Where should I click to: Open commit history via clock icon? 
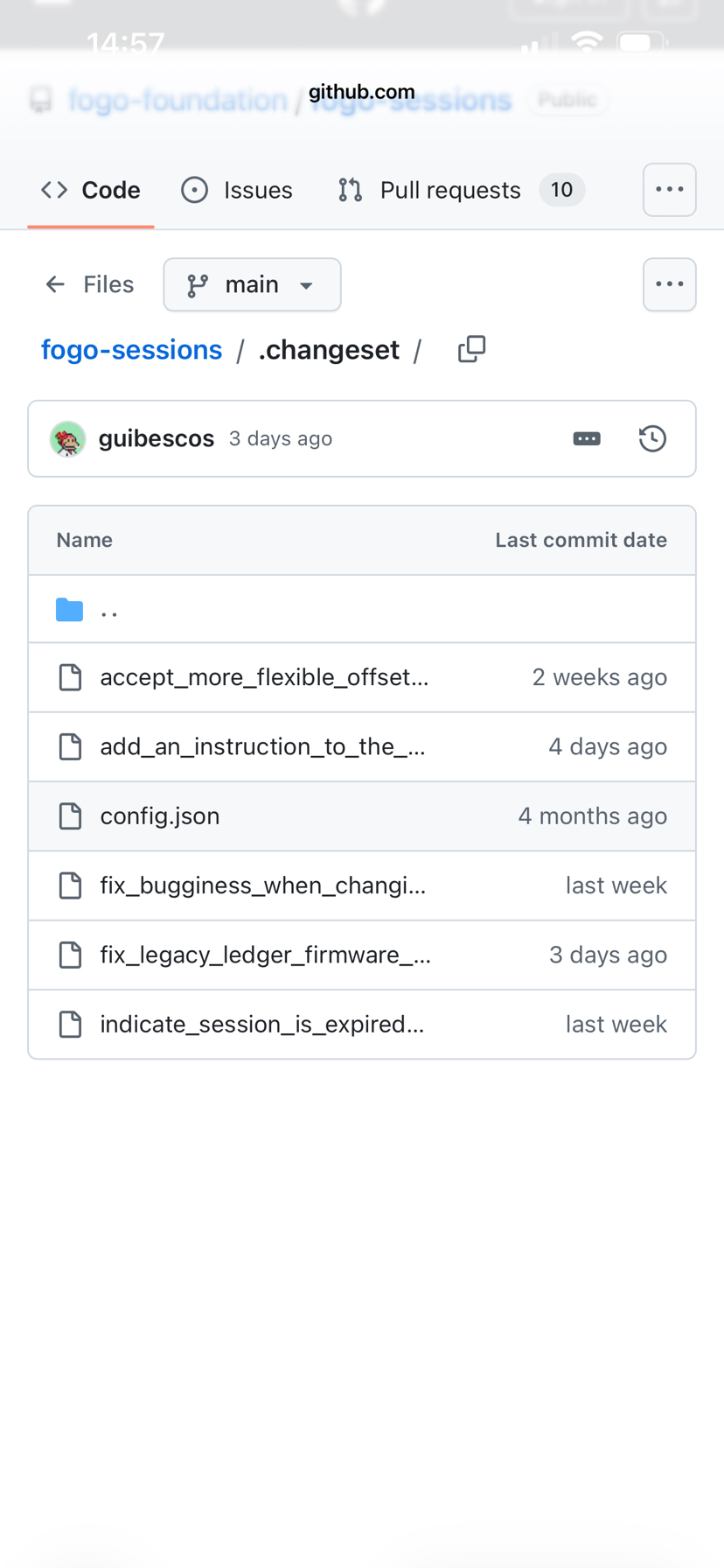tap(652, 438)
